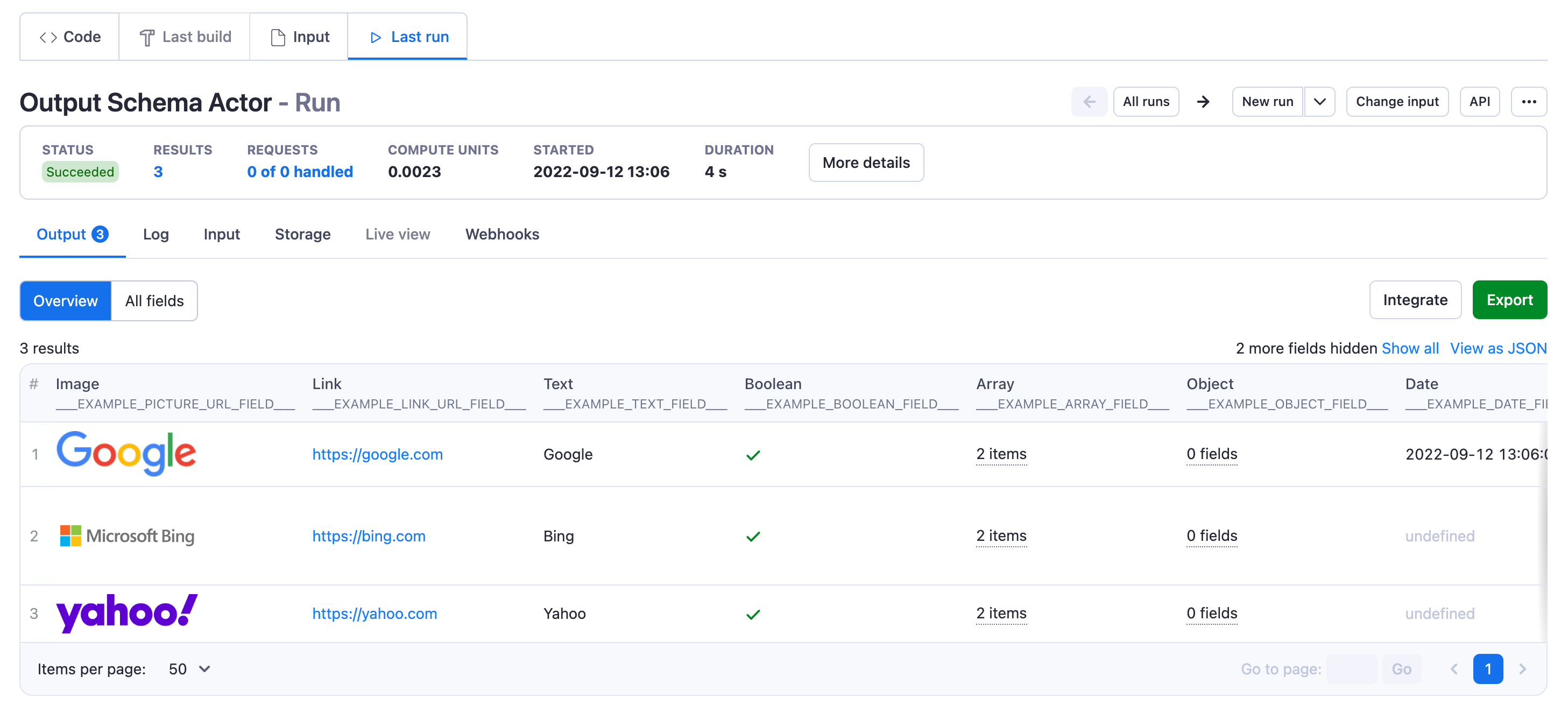
Task: Click the green Export button
Action: [1509, 300]
